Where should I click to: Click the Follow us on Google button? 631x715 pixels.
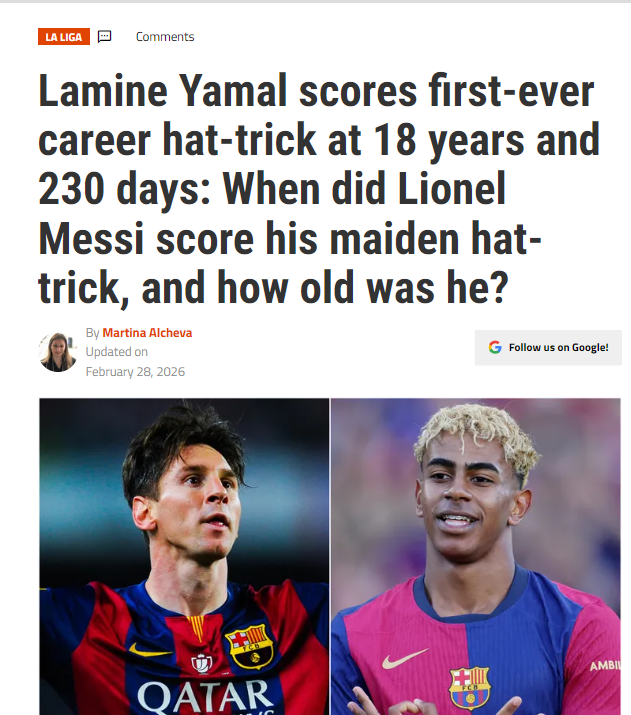tap(548, 347)
